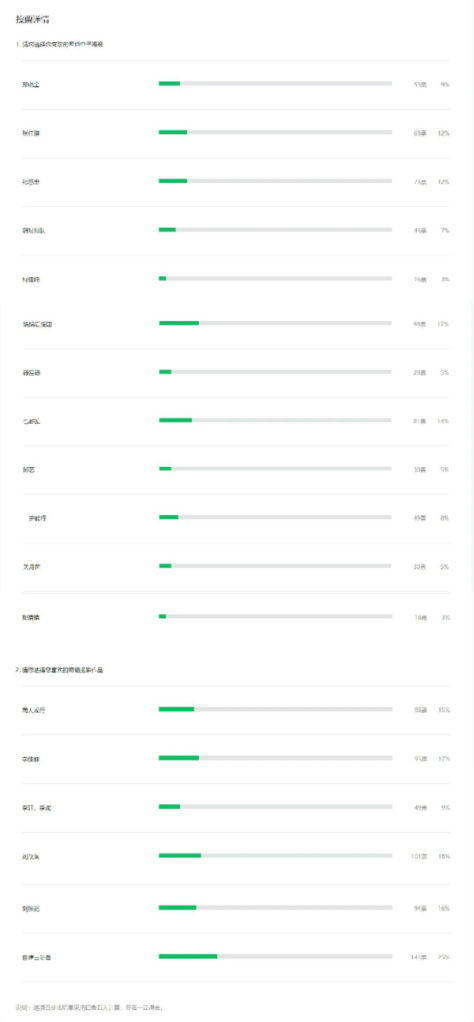Click the progress bar showing 15%
474x1022 pixels.
coord(275,709)
